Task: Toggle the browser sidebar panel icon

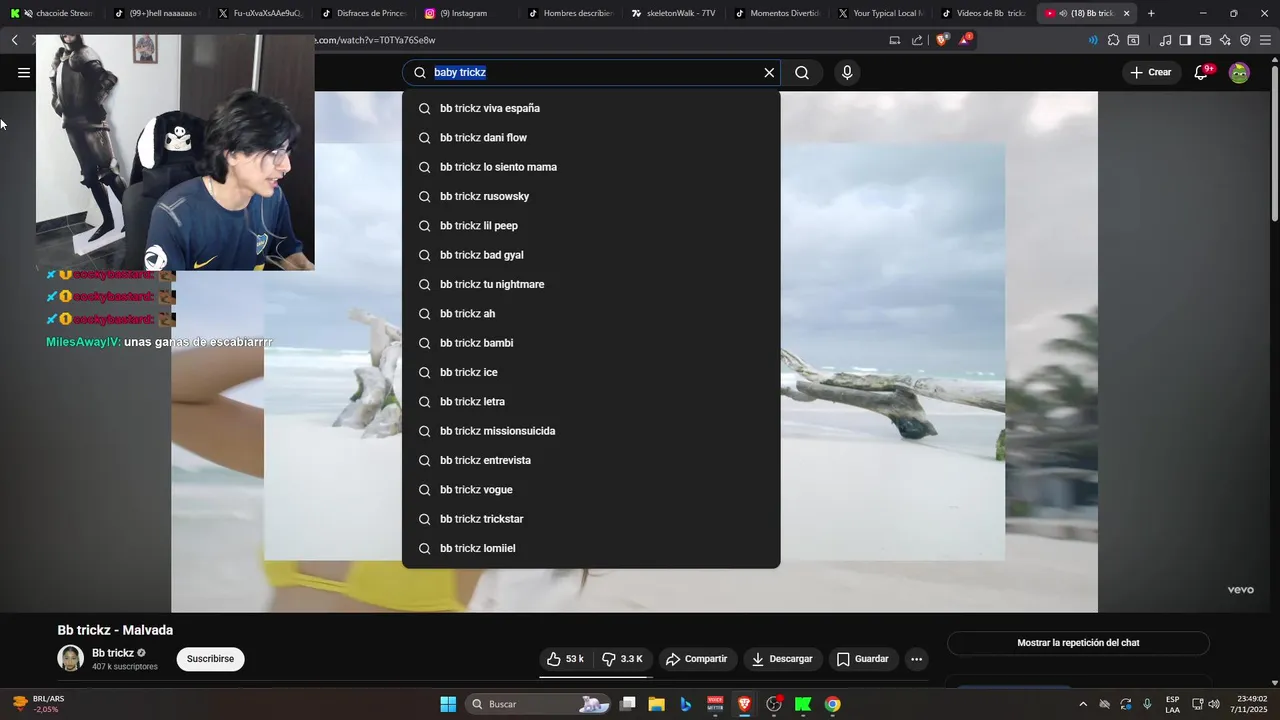Action: coord(1185,40)
